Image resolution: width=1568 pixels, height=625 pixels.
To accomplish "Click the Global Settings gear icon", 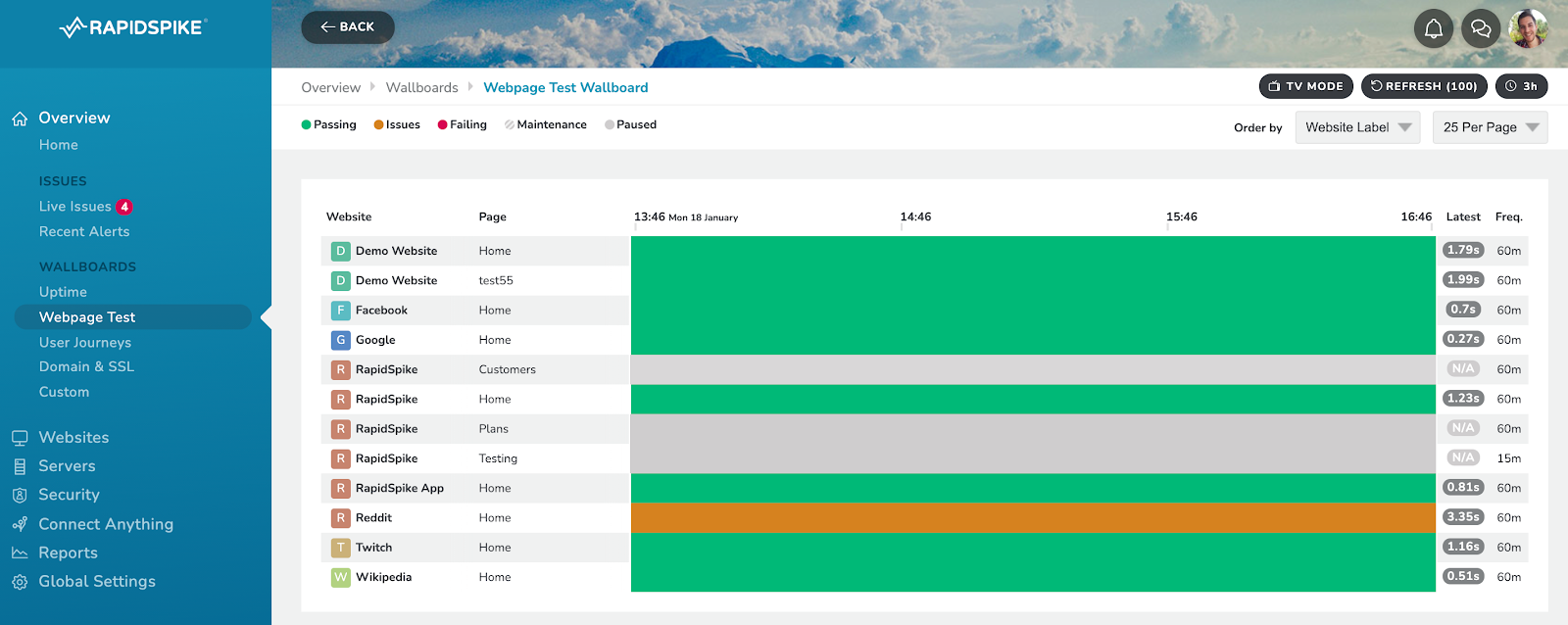I will coord(20,582).
